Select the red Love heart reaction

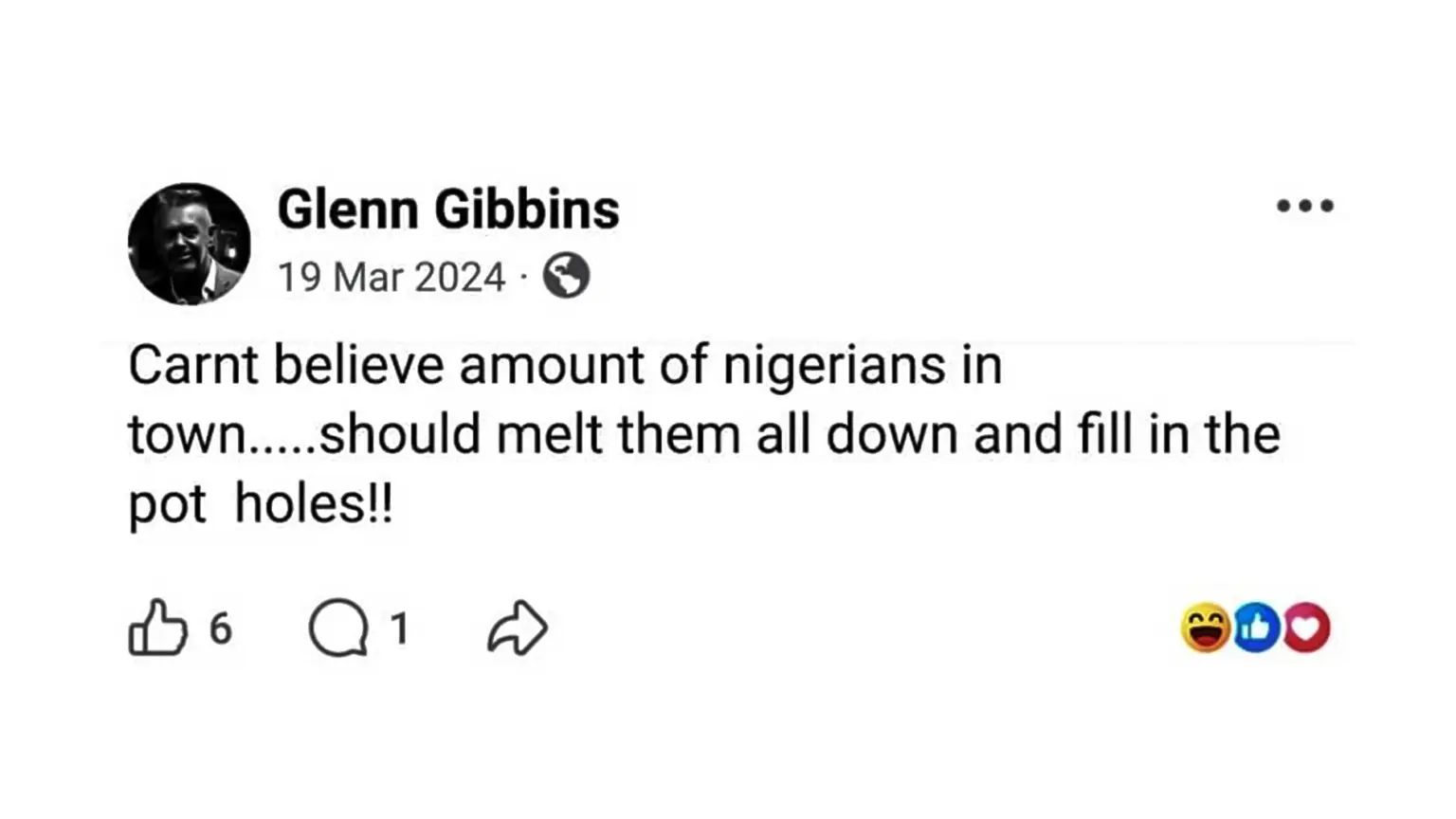tap(1306, 628)
